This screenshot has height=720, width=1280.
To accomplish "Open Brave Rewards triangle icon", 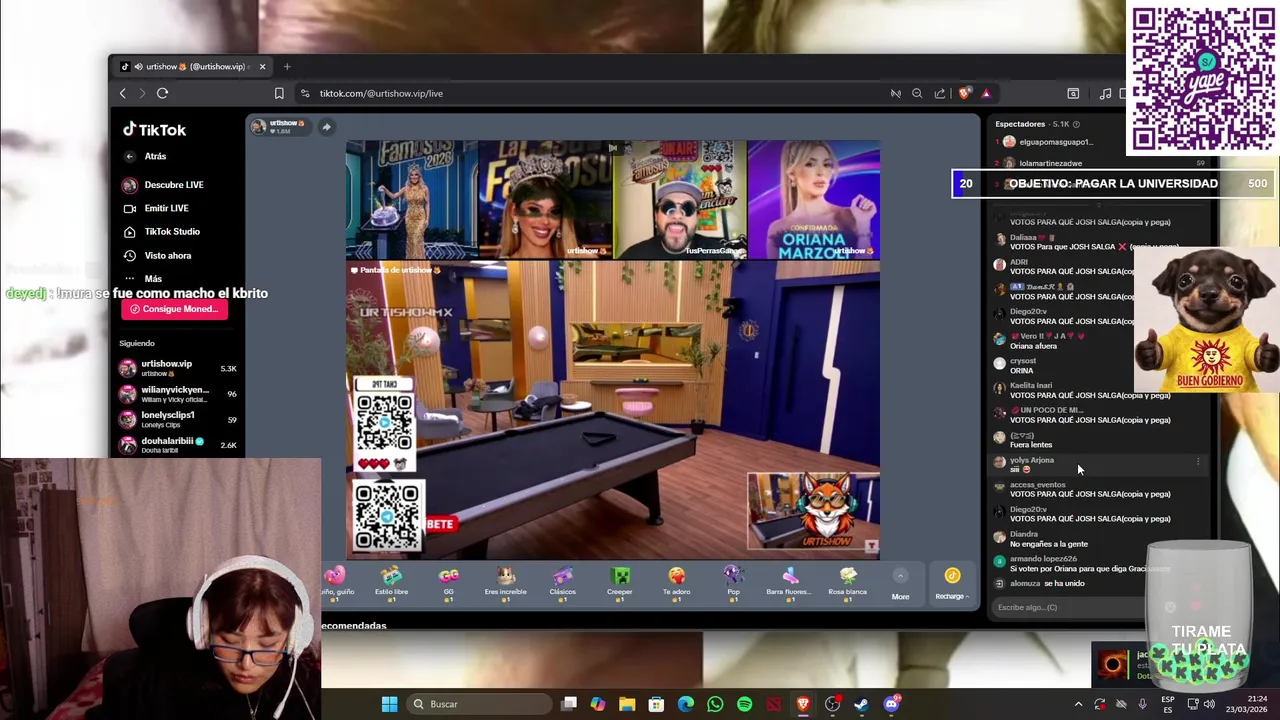I will tap(986, 93).
